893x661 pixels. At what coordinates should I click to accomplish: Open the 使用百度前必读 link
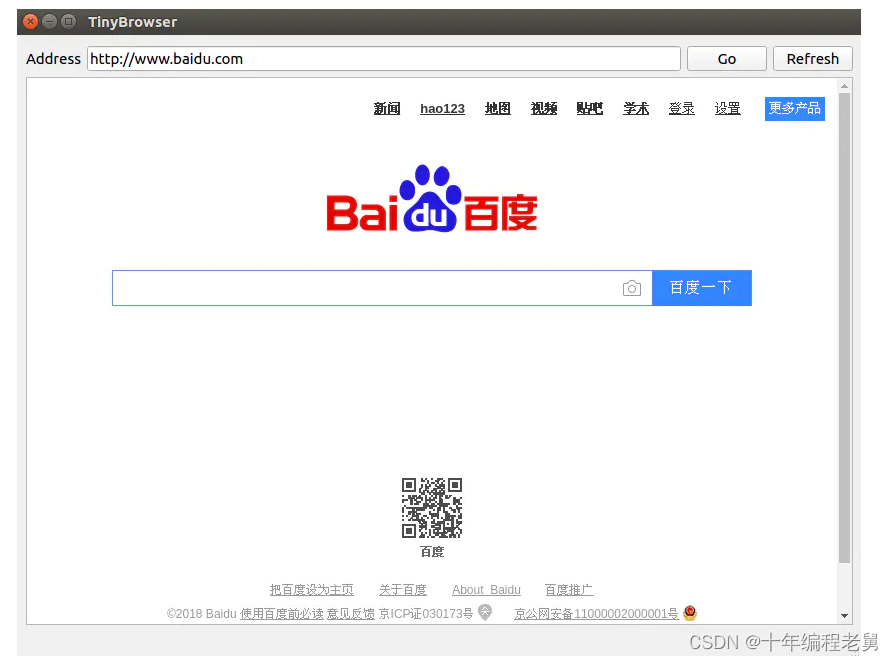click(281, 614)
